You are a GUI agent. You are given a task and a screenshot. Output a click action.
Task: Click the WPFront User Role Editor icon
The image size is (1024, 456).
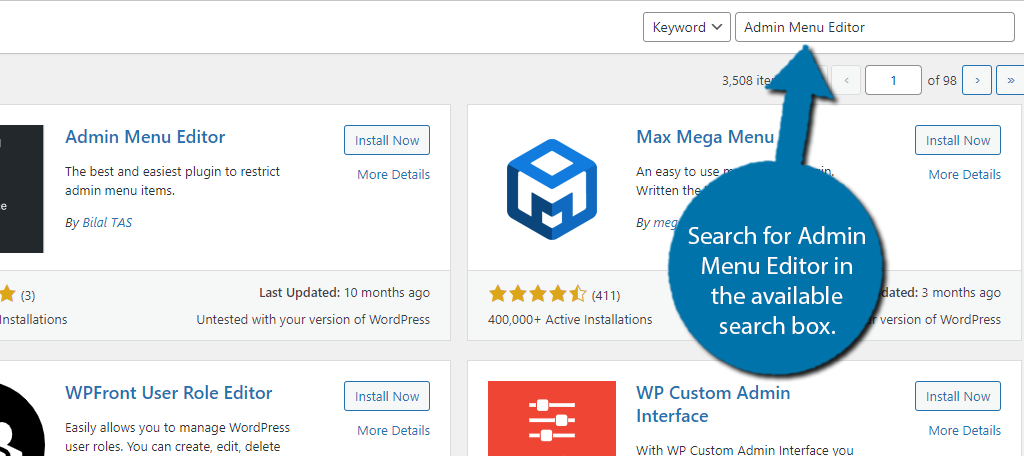click(x=22, y=418)
